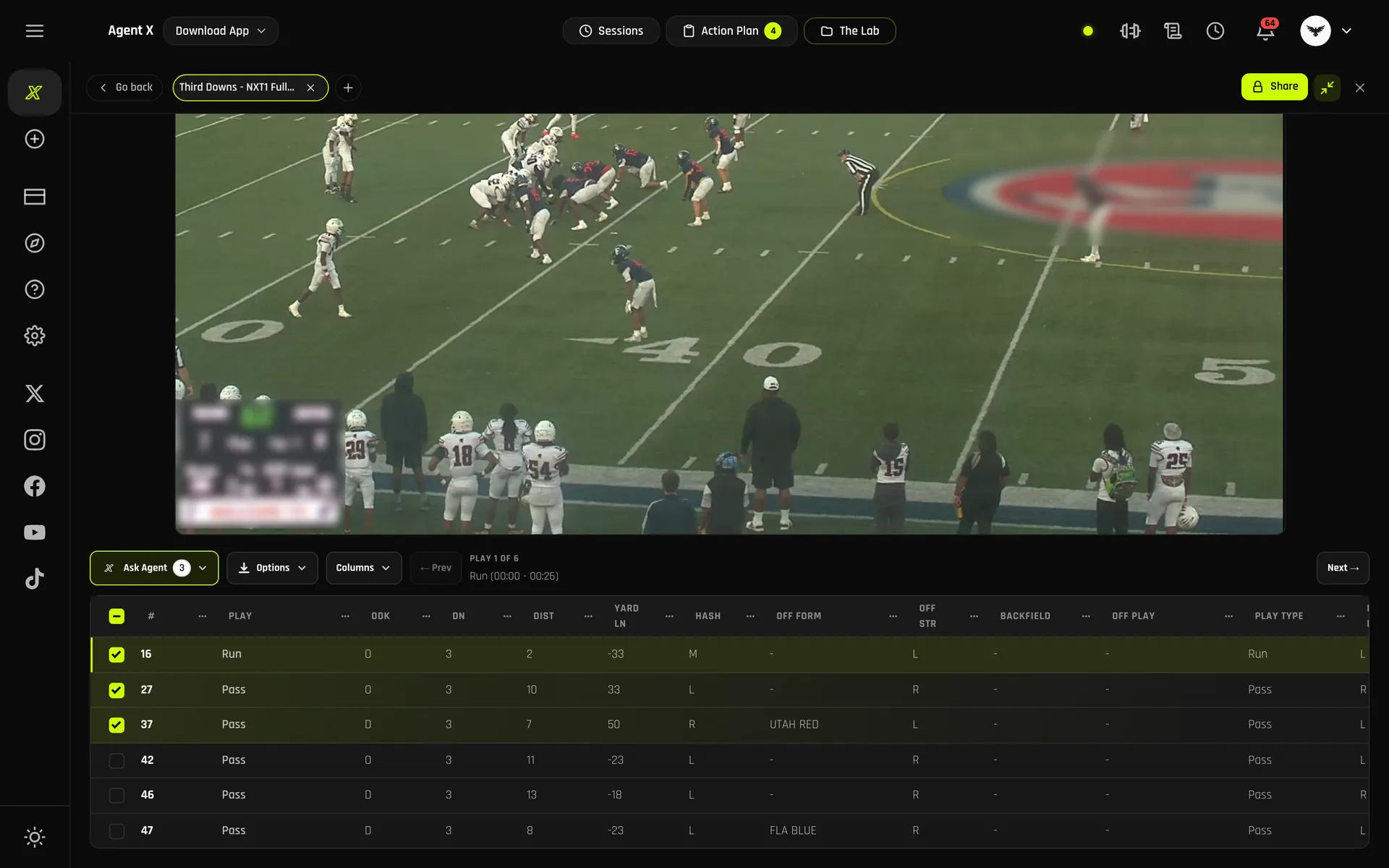Toggle the light/dark theme sun icon
1389x868 pixels.
[x=35, y=838]
